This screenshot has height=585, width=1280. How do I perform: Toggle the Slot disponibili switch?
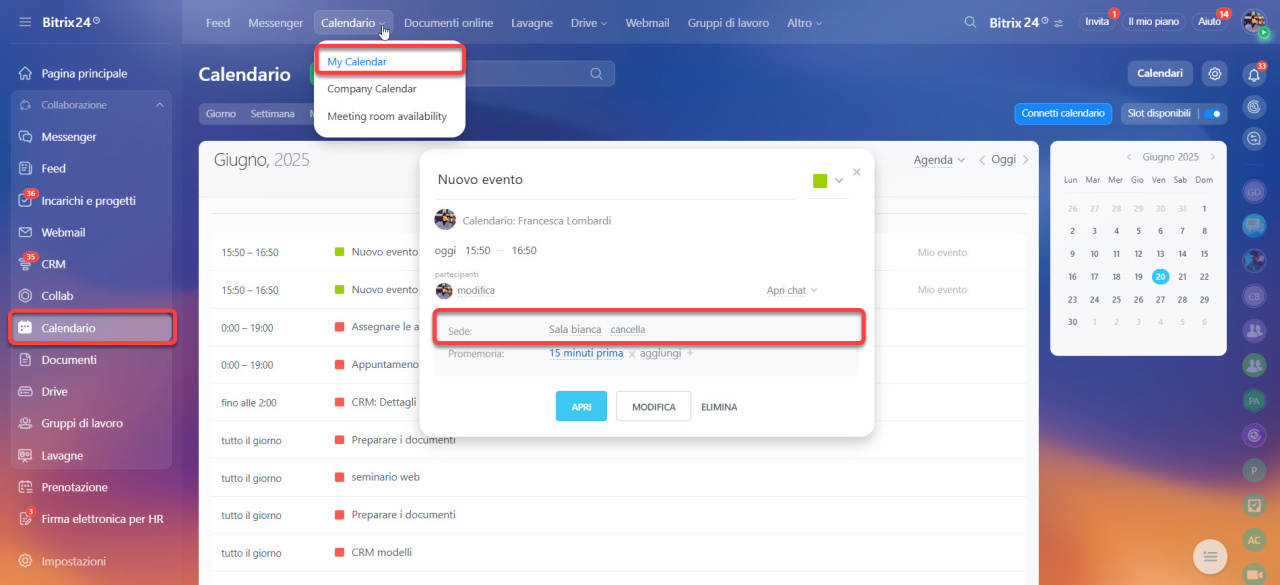pyautogui.click(x=1213, y=114)
